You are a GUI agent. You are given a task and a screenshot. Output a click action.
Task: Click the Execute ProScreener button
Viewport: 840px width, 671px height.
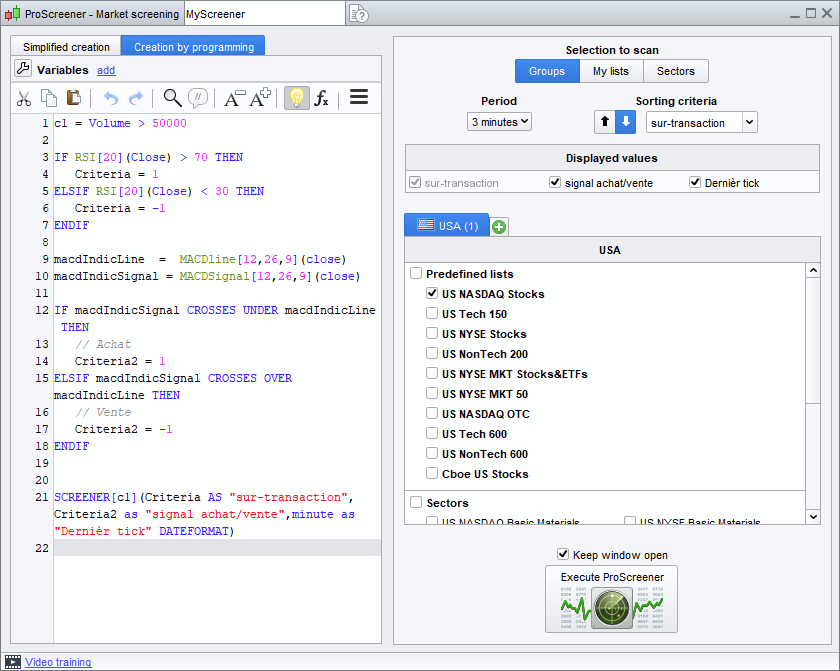coord(611,599)
